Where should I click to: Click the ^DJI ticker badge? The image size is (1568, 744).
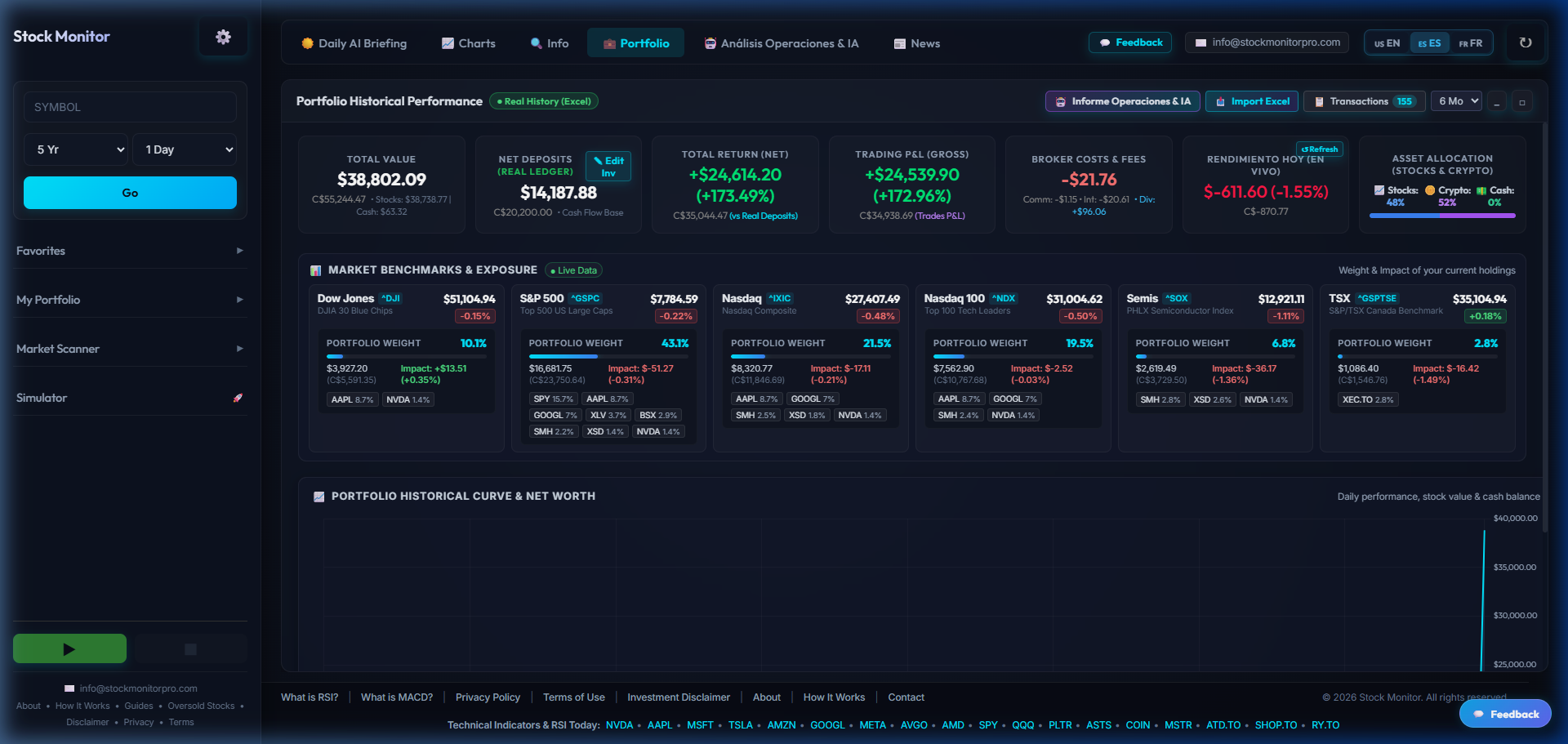point(391,298)
